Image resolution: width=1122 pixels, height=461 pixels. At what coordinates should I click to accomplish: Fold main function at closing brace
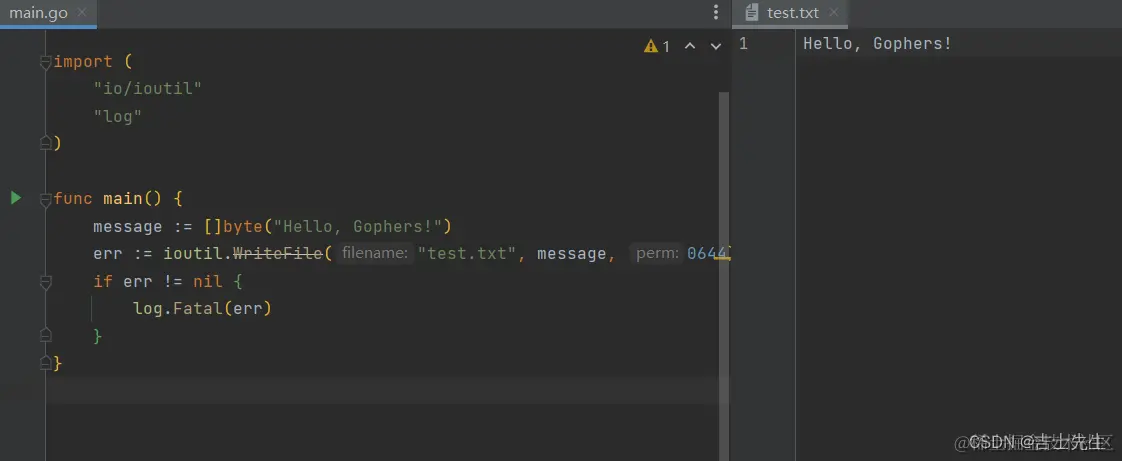(x=46, y=363)
